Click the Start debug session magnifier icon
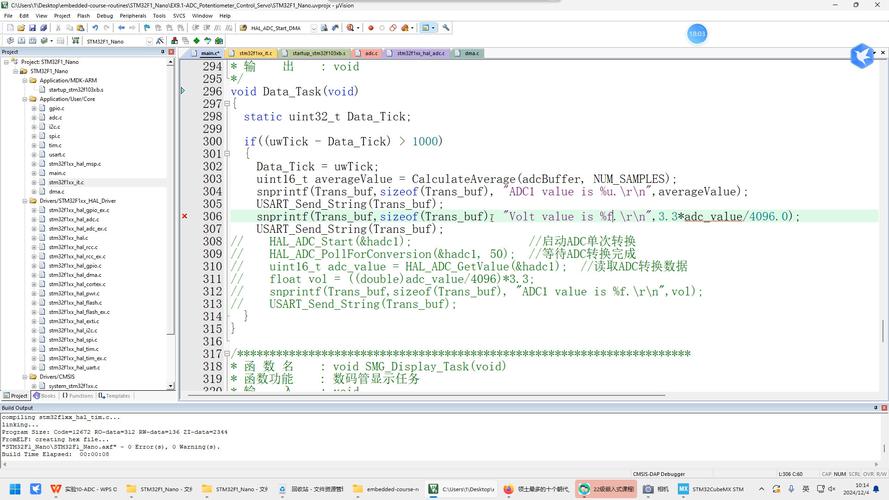This screenshot has width=889, height=500. pyautogui.click(x=352, y=28)
